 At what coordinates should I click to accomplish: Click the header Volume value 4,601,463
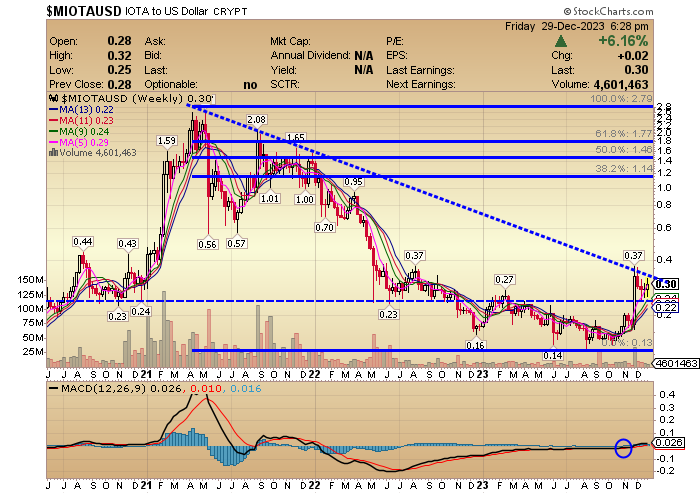pyautogui.click(x=621, y=84)
